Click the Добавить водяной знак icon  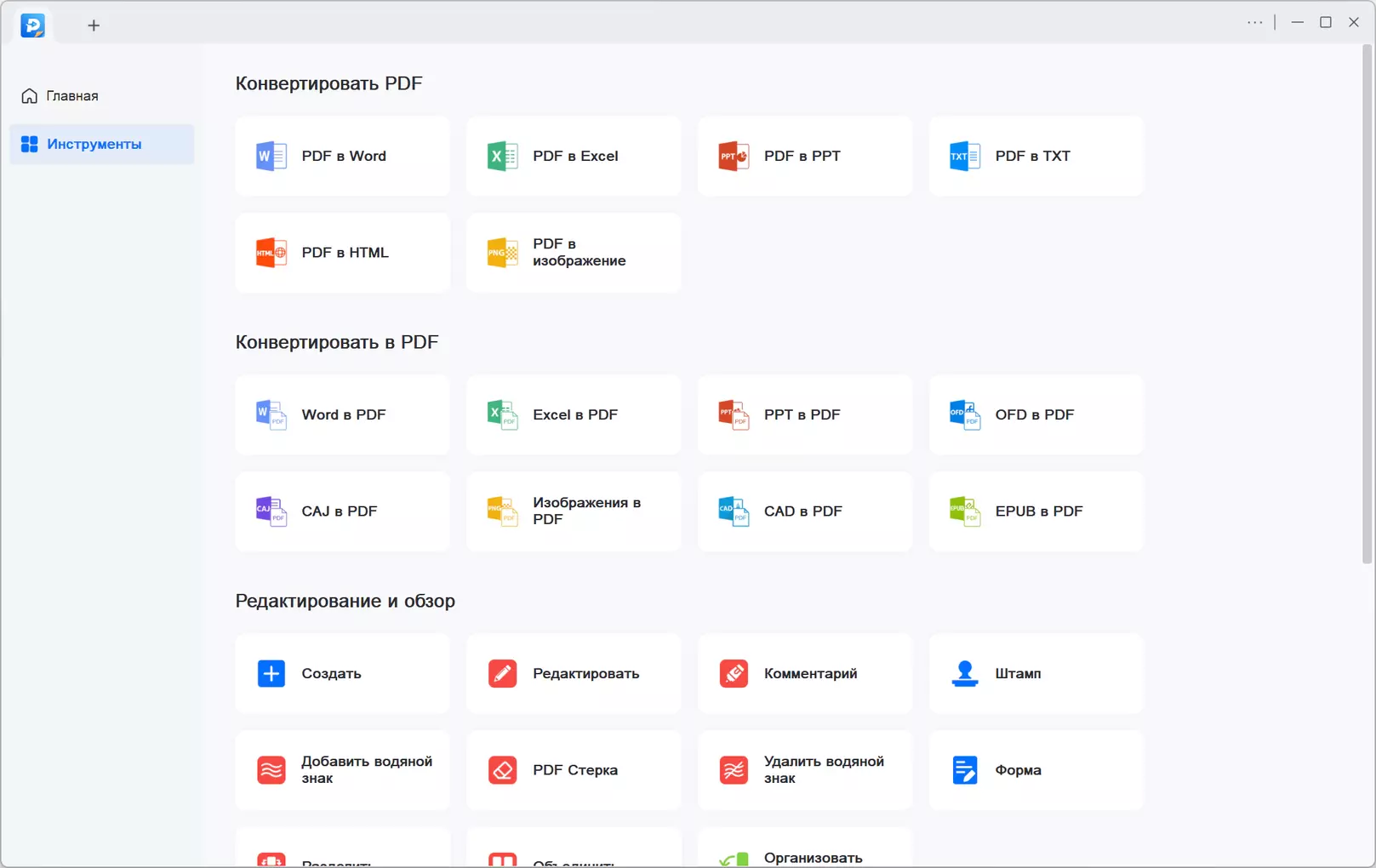coord(271,770)
